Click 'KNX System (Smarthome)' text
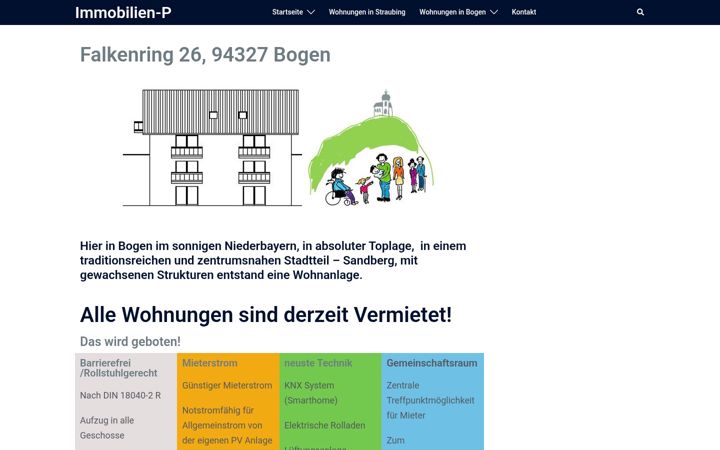 pyautogui.click(x=311, y=393)
